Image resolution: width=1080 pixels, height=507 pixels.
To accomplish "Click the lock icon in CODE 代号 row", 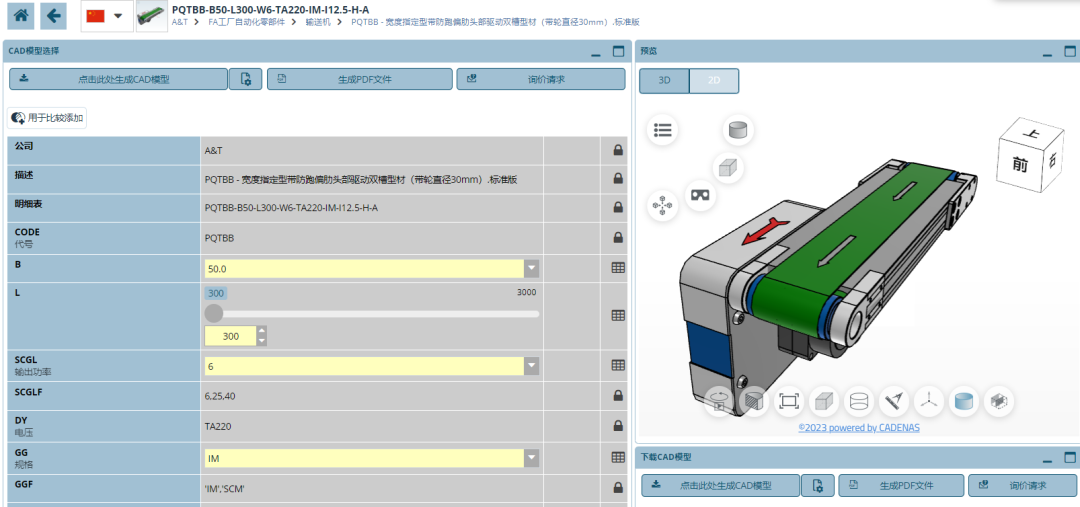I will 618,238.
